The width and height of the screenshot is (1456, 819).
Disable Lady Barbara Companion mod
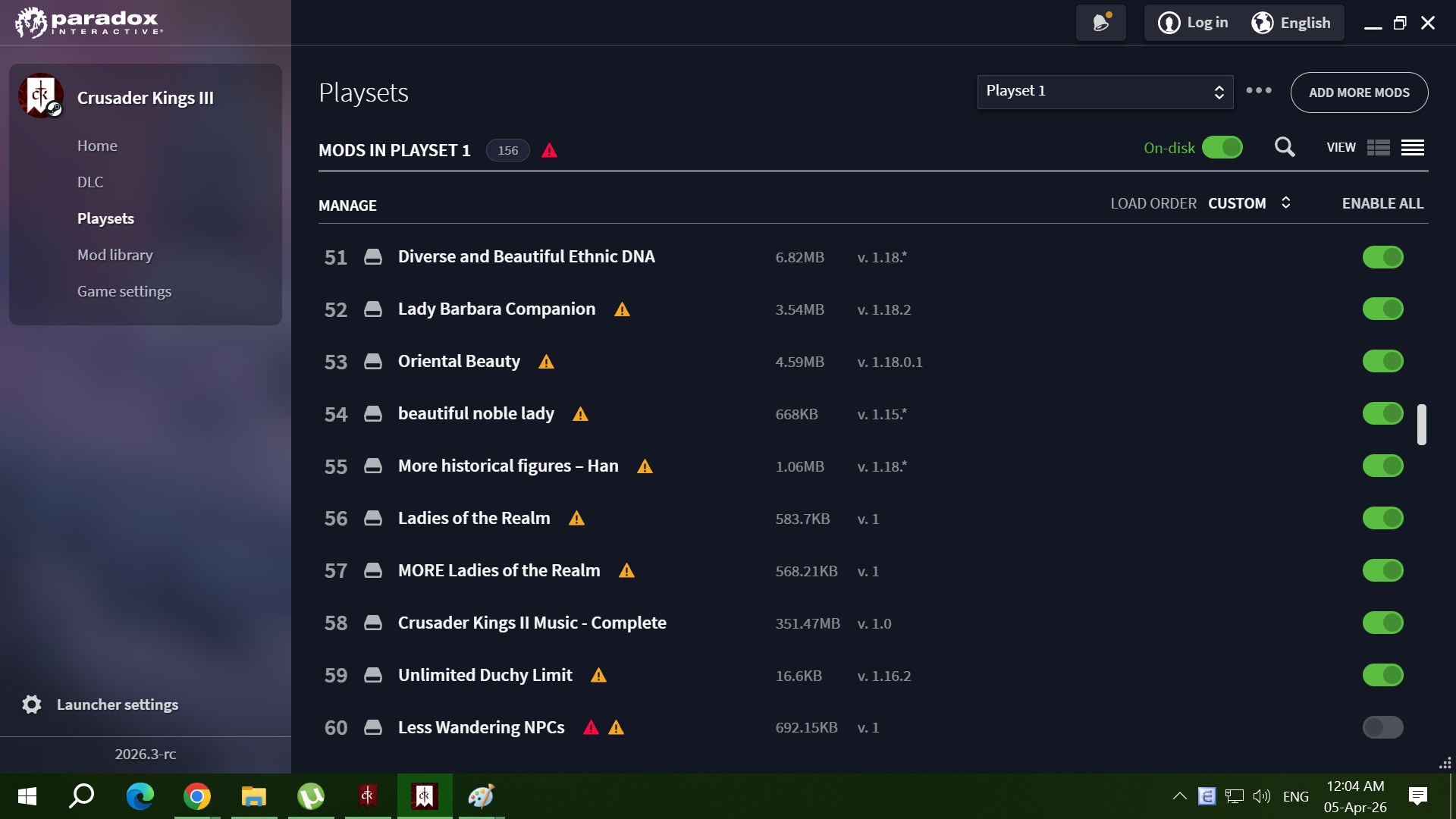[x=1383, y=309]
